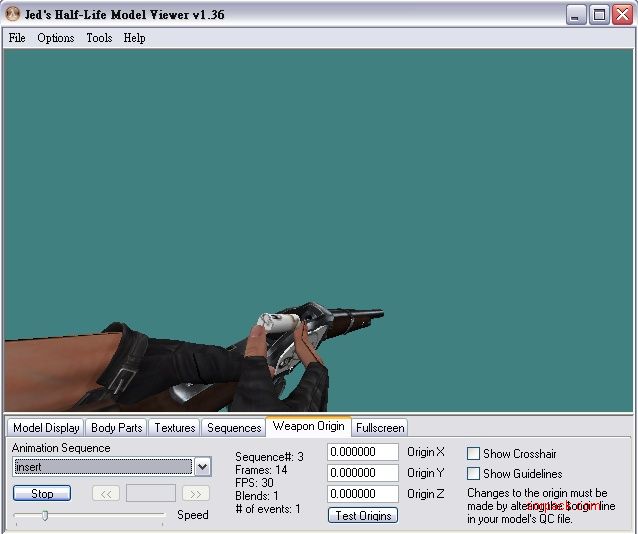
Task: Enable the Show Crosshair checkbox
Action: 474,454
